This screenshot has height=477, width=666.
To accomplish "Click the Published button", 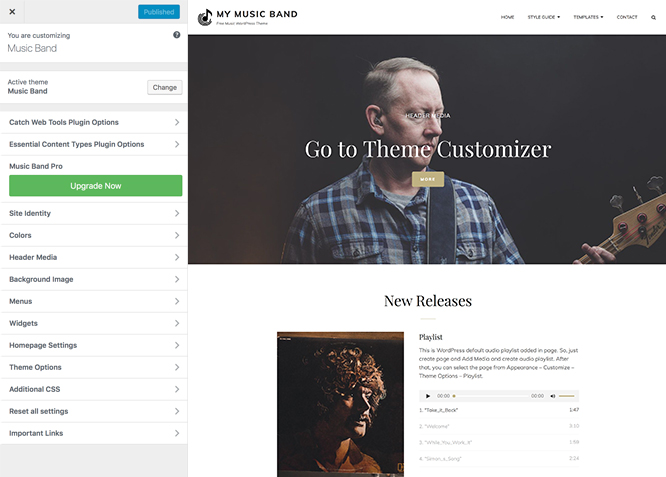I will [159, 12].
